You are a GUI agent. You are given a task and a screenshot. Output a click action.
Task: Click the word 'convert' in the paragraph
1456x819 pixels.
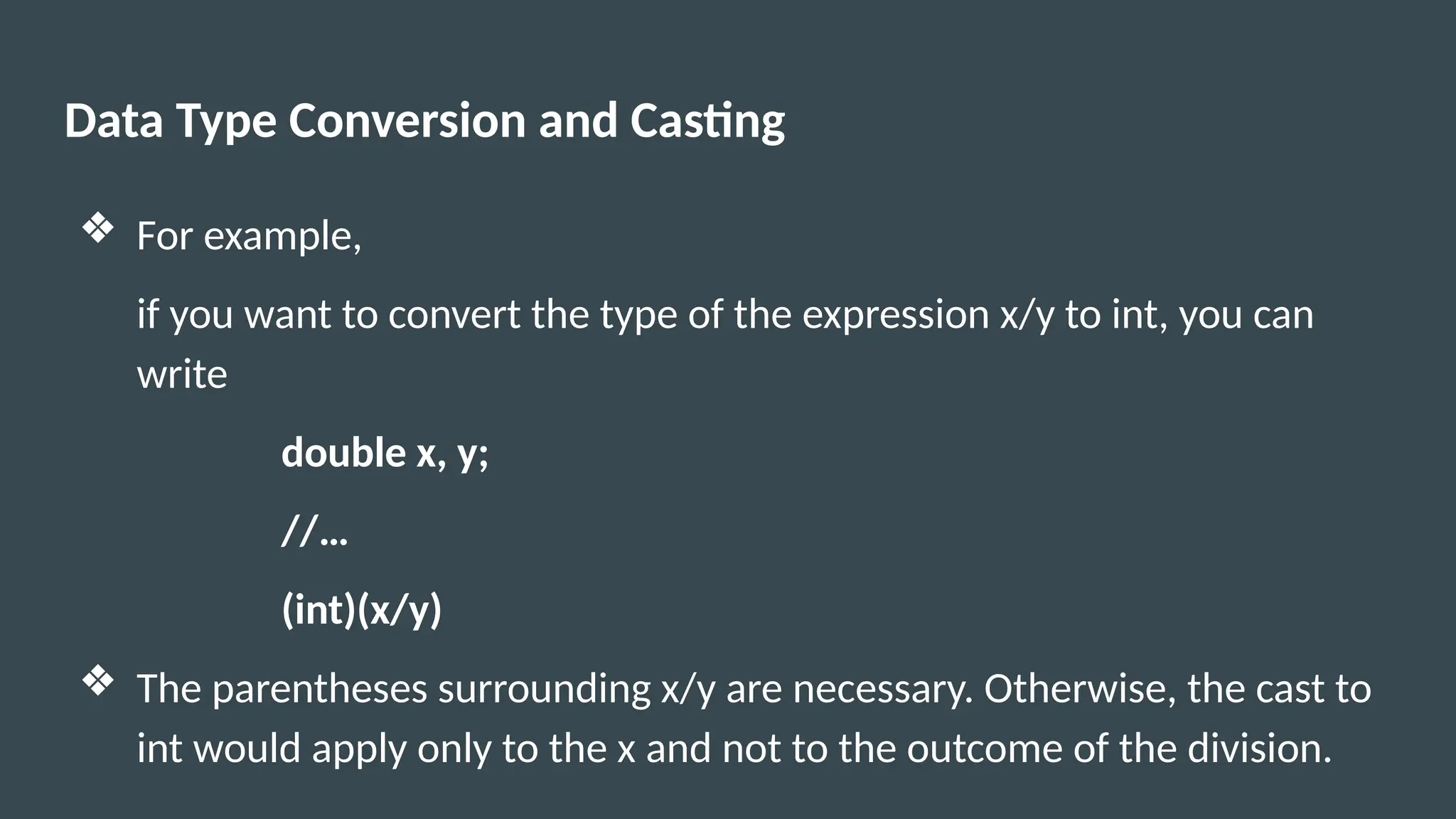454,315
